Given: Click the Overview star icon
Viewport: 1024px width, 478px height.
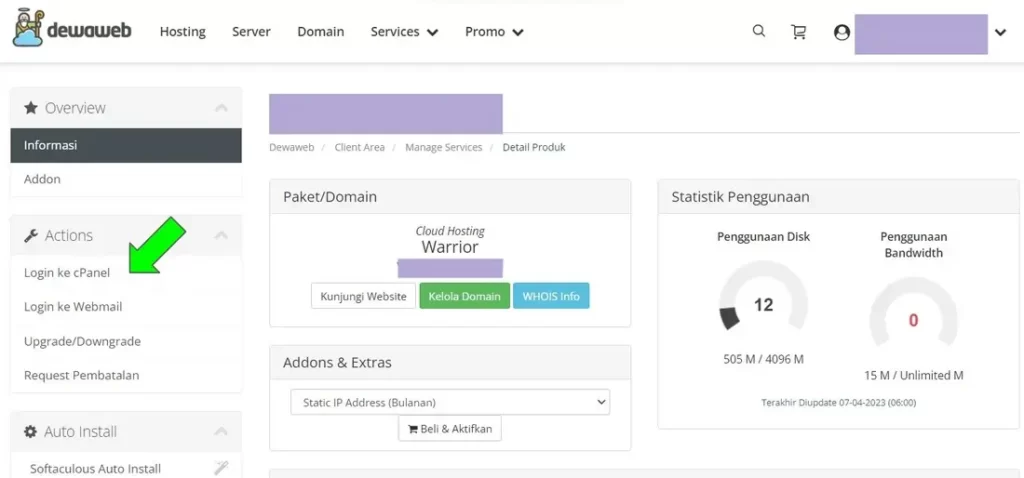Looking at the screenshot, I should 31,108.
